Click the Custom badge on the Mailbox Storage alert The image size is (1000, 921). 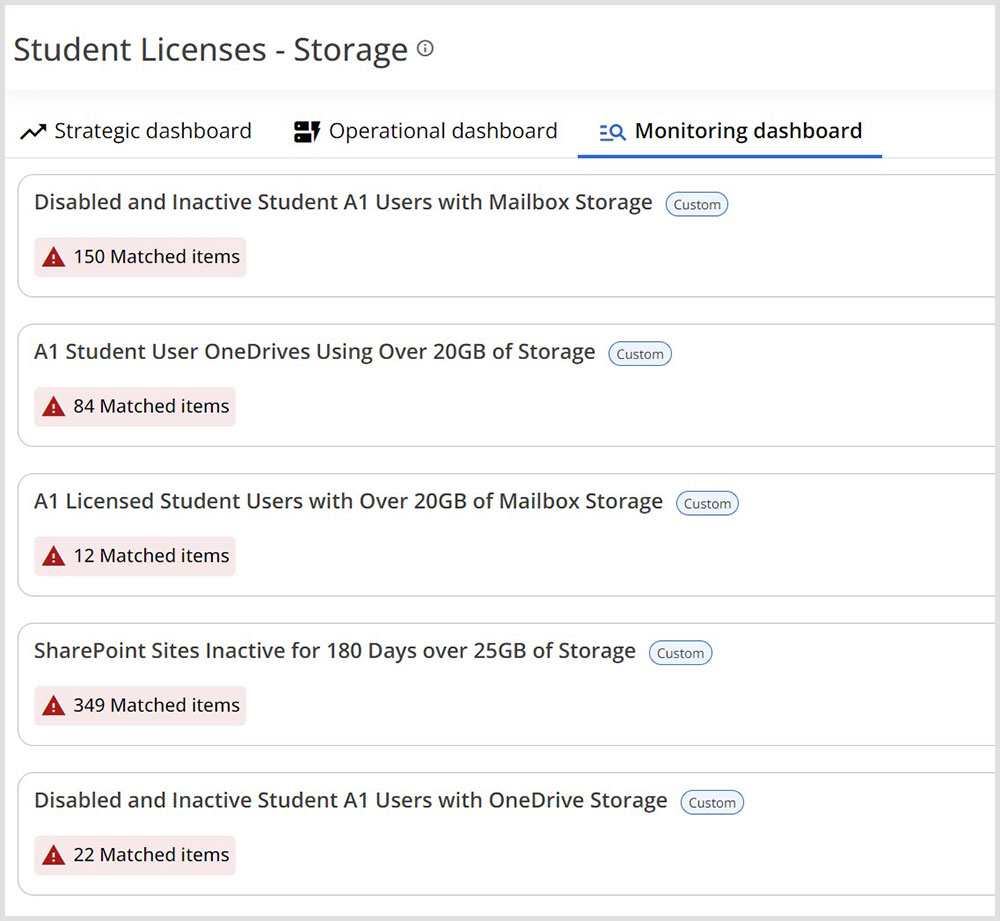click(696, 204)
